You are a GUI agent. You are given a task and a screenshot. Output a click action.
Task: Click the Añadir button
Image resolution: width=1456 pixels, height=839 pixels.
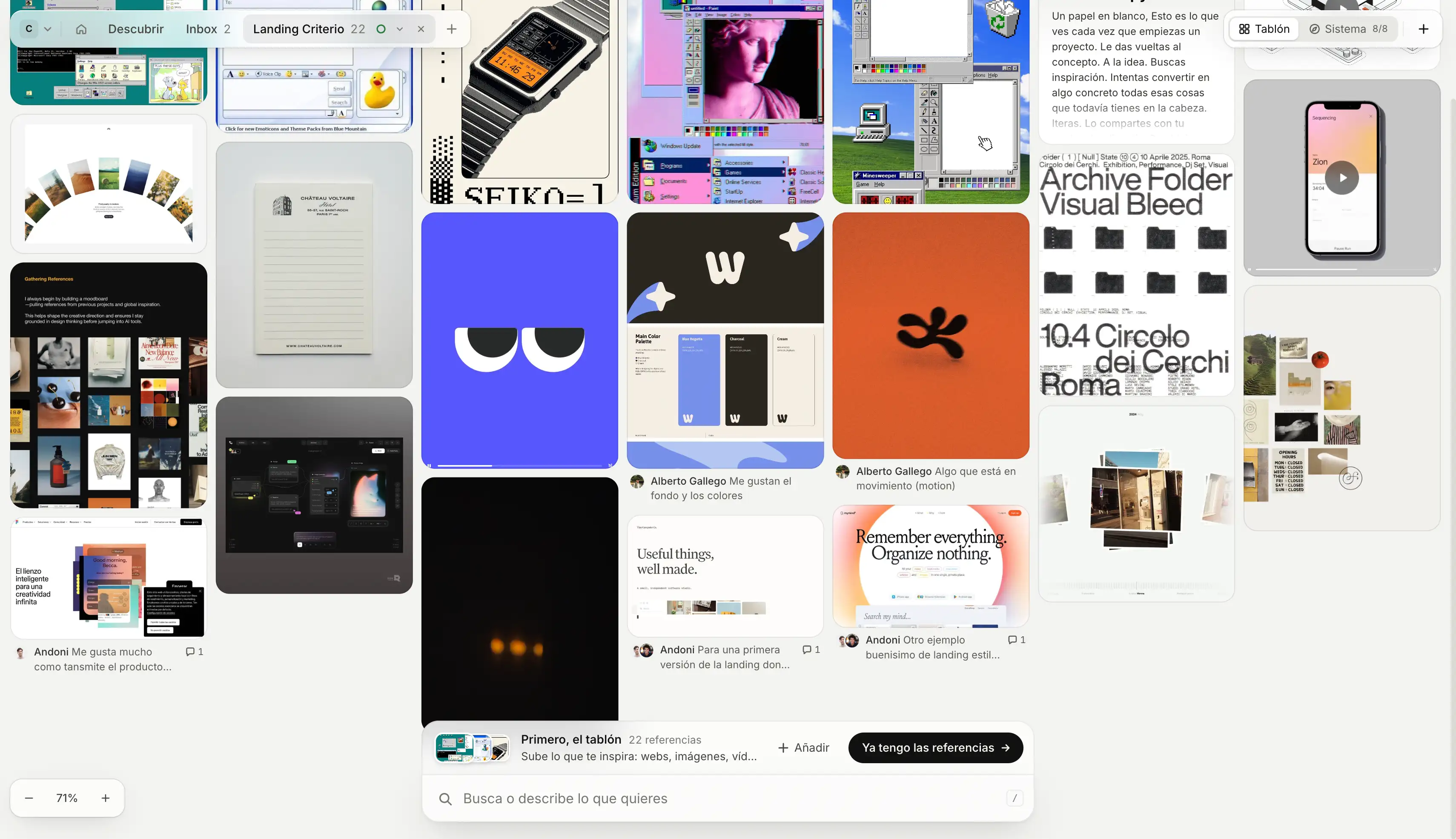[x=803, y=747]
